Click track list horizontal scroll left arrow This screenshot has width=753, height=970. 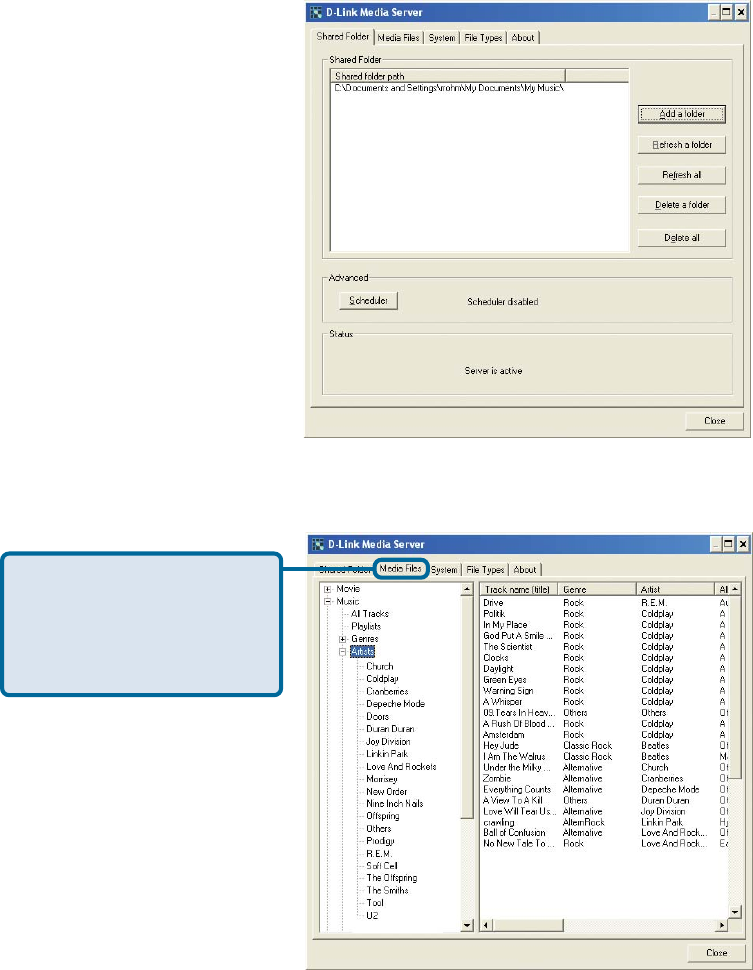[x=486, y=925]
